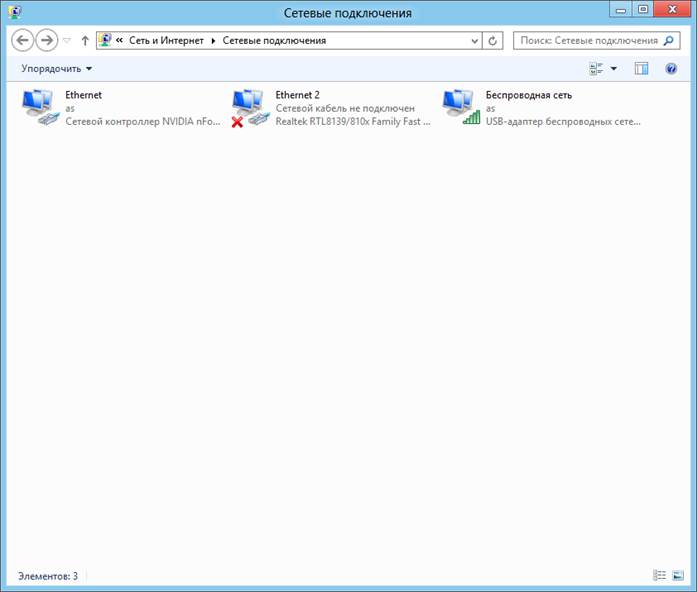
Task: Open recent locations dropdown arrow
Action: pyautogui.click(x=67, y=40)
